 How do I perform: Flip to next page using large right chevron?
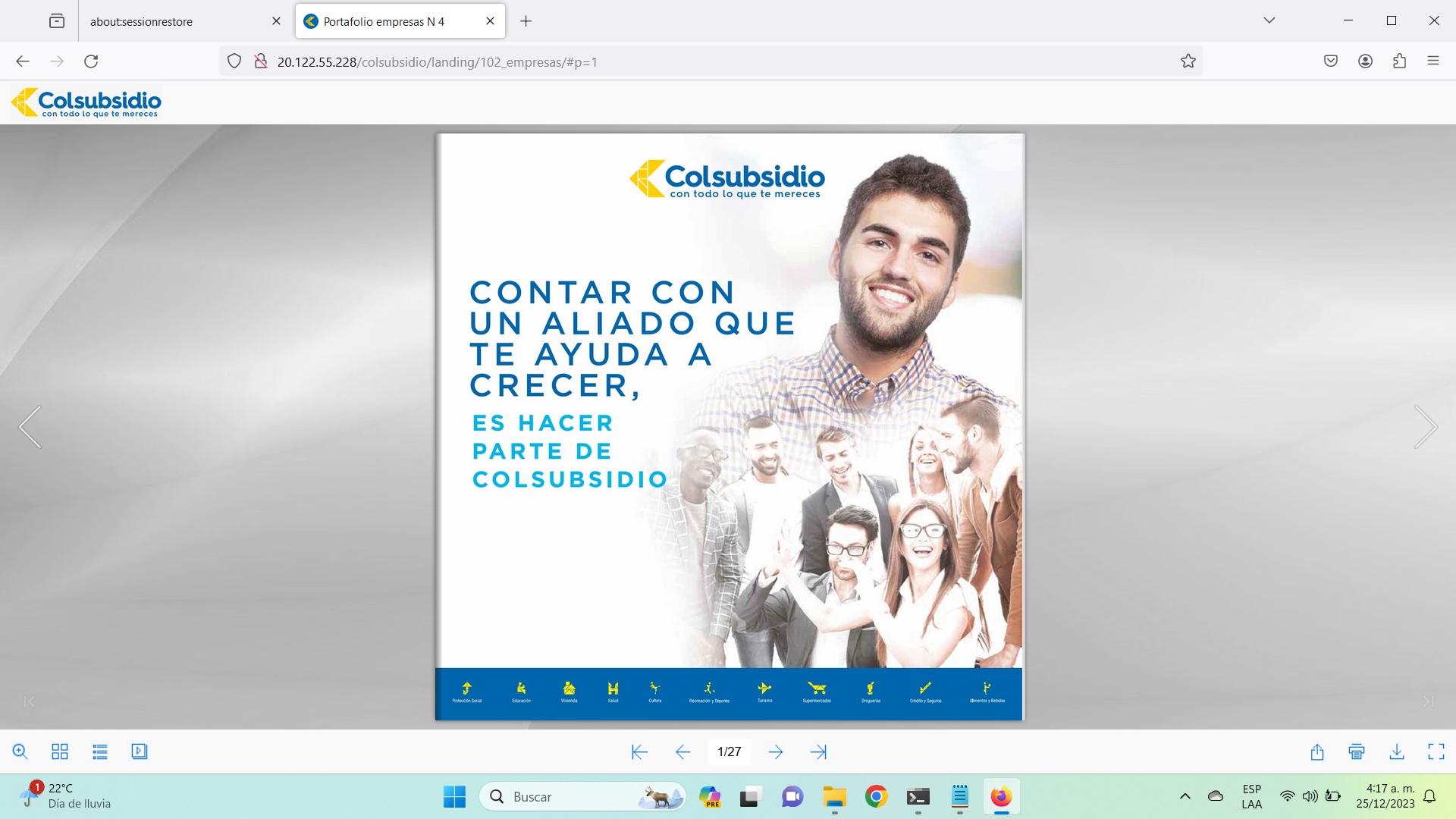pyautogui.click(x=1426, y=427)
